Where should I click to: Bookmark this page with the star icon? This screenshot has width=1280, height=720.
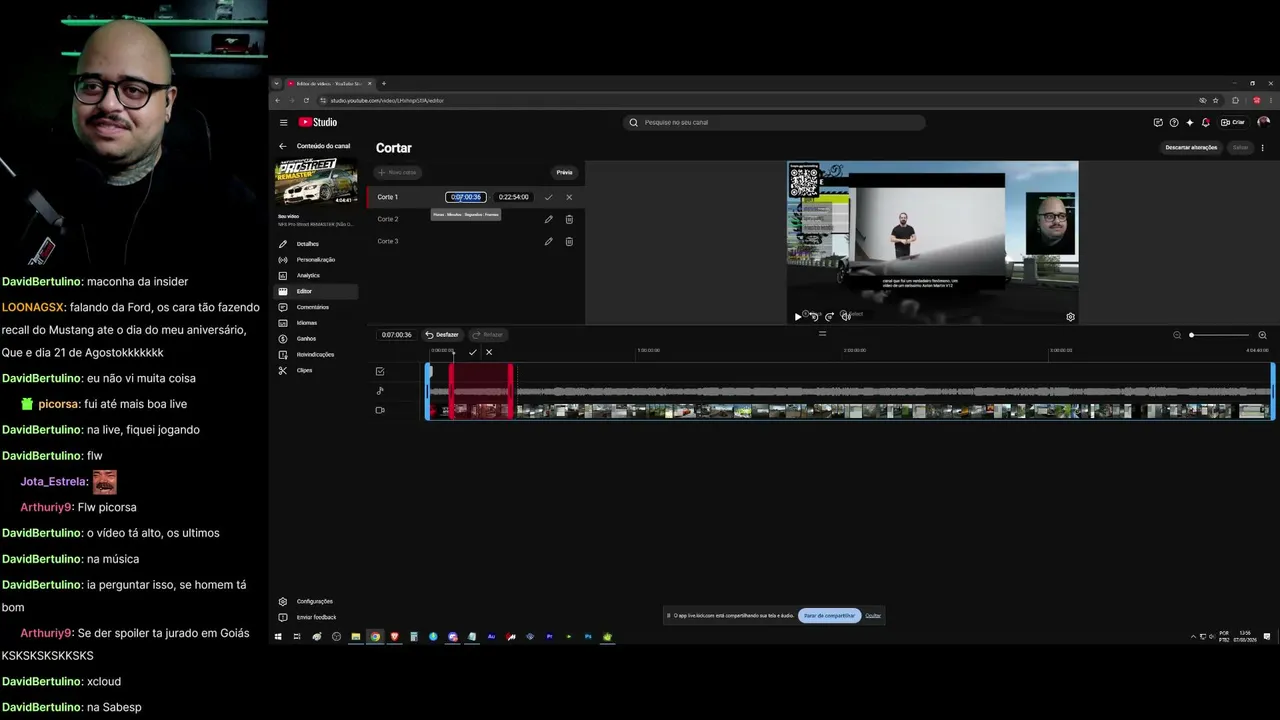pyautogui.click(x=1216, y=100)
